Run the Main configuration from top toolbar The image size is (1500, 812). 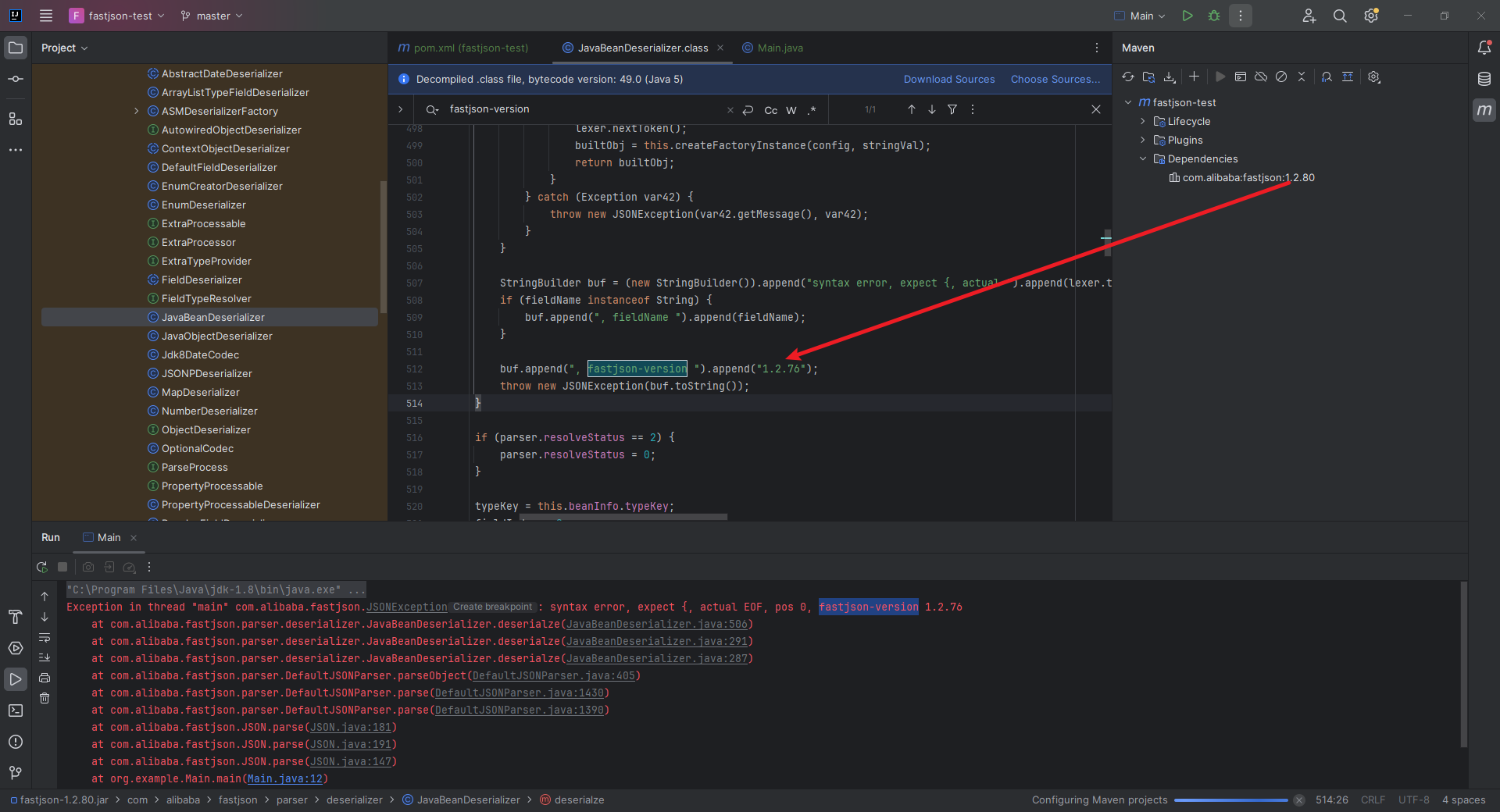(x=1187, y=16)
